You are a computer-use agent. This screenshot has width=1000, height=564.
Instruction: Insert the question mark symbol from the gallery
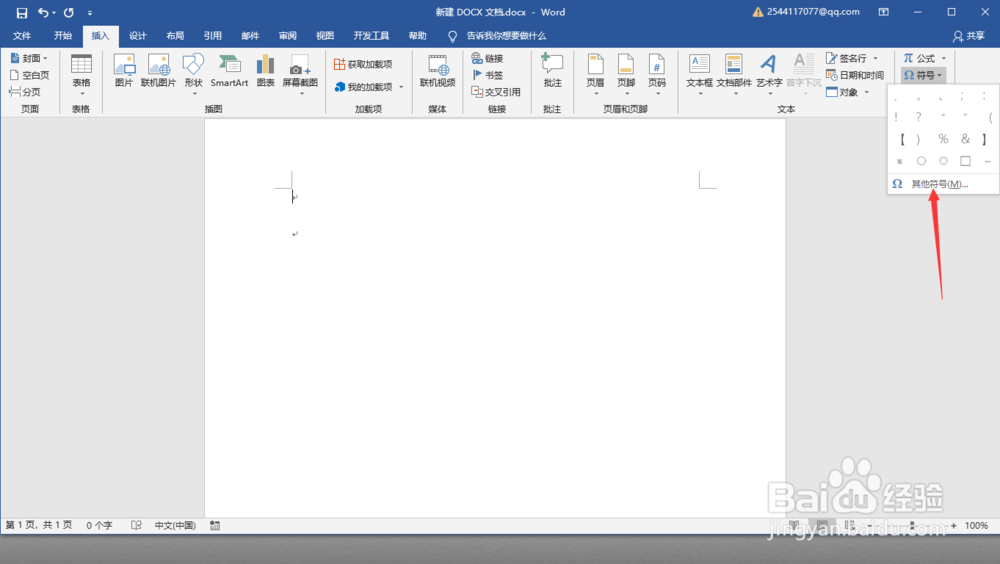[918, 117]
